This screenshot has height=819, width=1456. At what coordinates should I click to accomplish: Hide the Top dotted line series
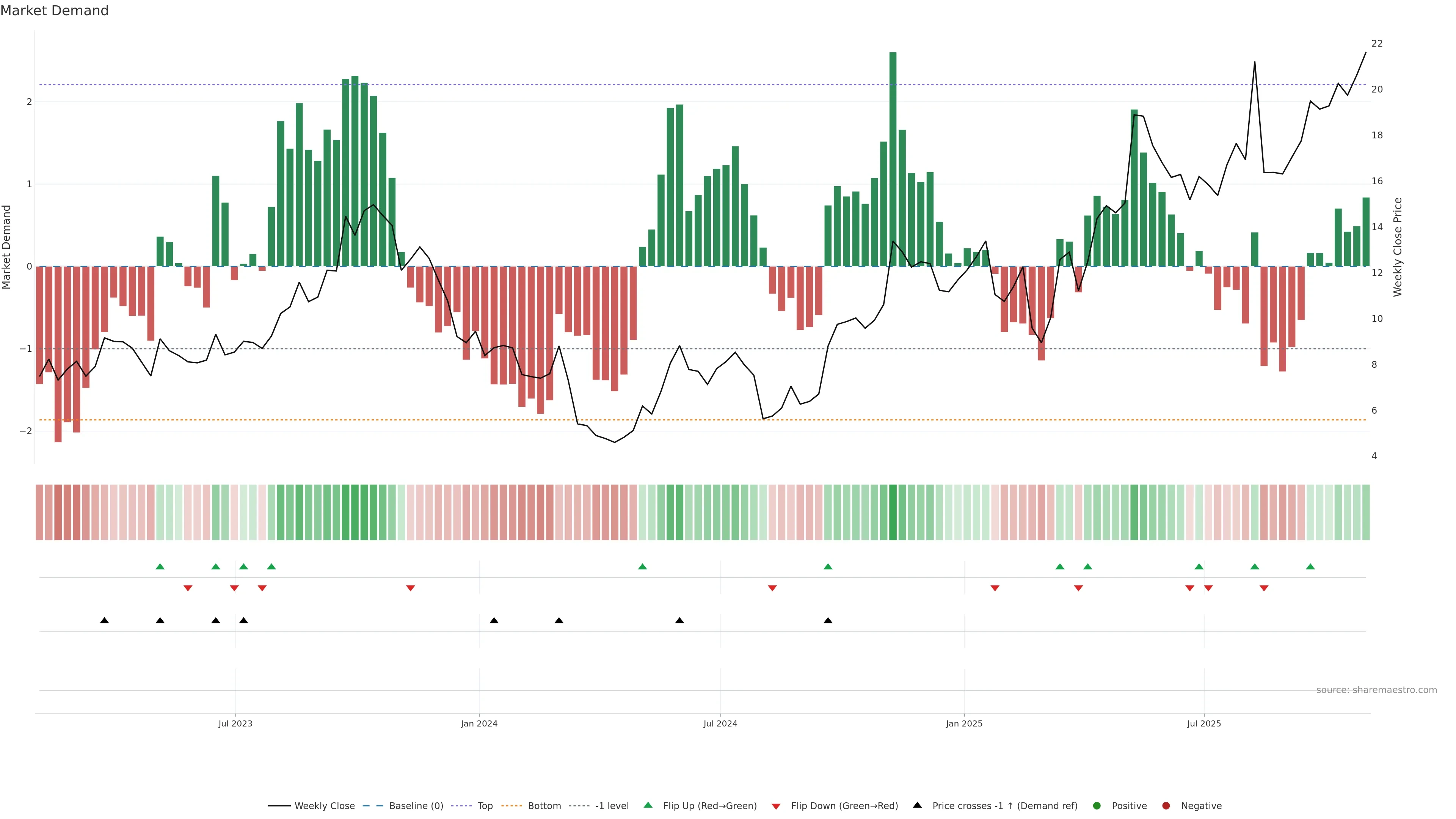[x=485, y=806]
